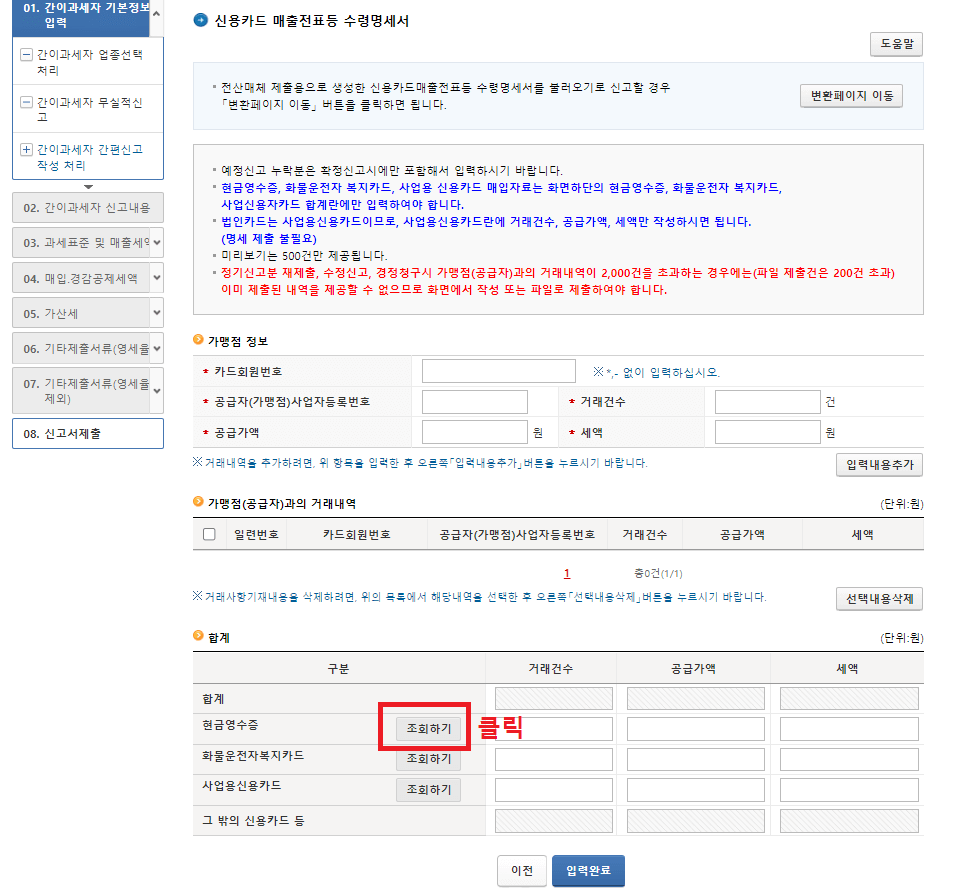Focus the 공급가액 input in 가맹점 정보
Image resolution: width=958 pixels, height=894 pixels.
(475, 432)
